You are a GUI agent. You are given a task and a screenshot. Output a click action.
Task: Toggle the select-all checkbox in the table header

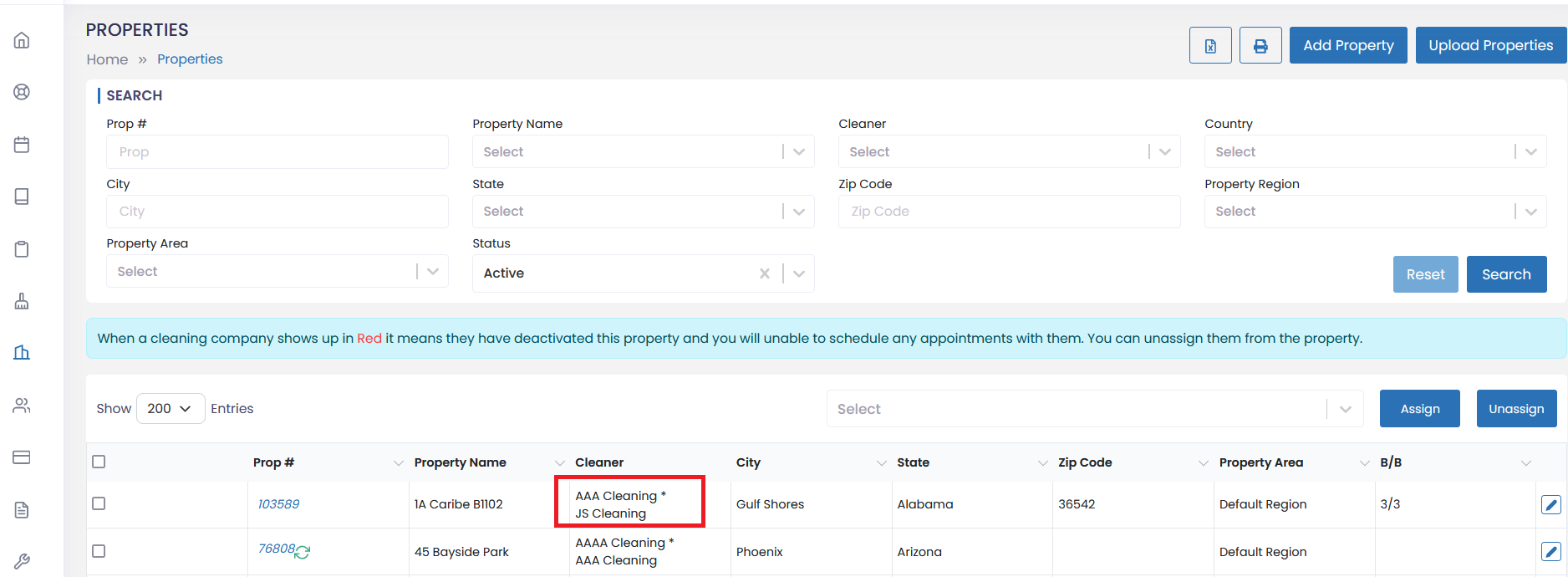99,462
